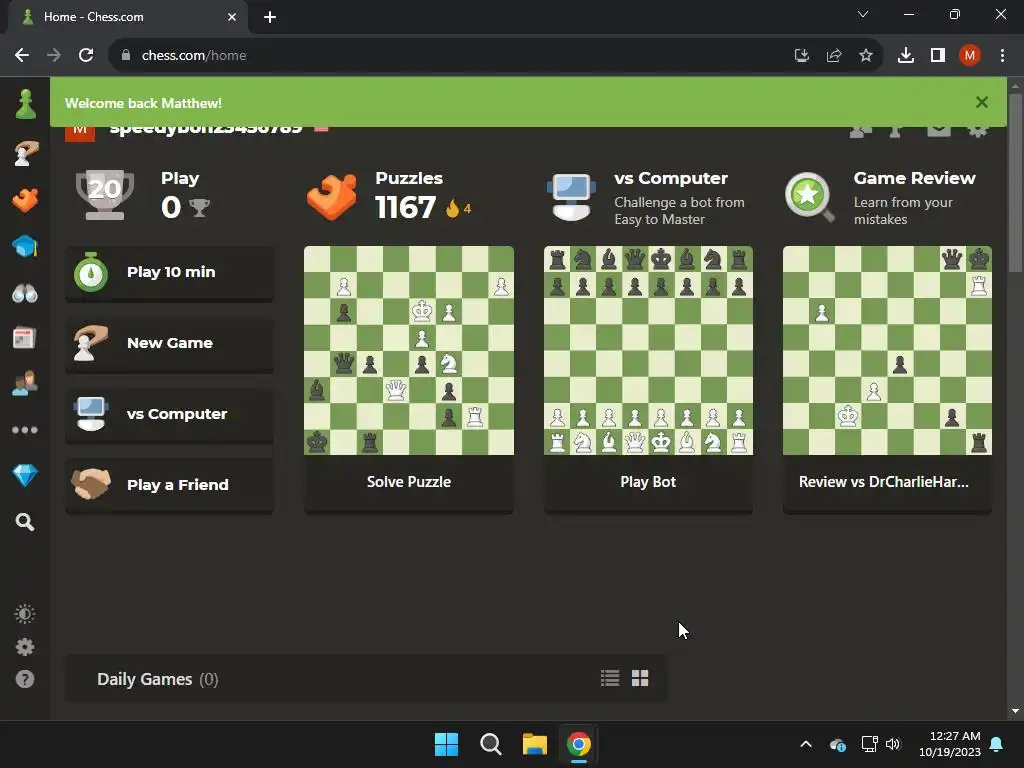This screenshot has height=768, width=1024.
Task: Open Chrome three-dot menu
Action: coord(1002,56)
